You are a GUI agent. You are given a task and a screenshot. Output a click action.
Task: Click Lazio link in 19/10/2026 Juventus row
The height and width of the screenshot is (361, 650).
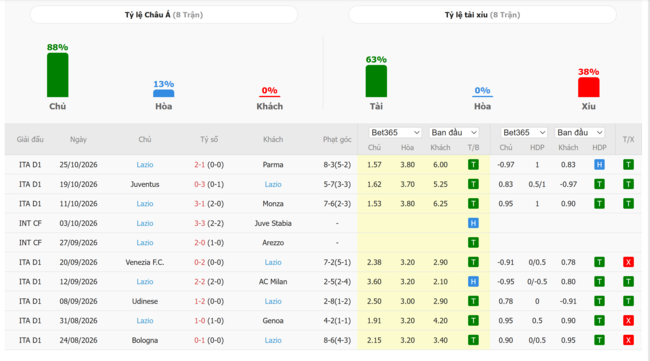point(273,184)
